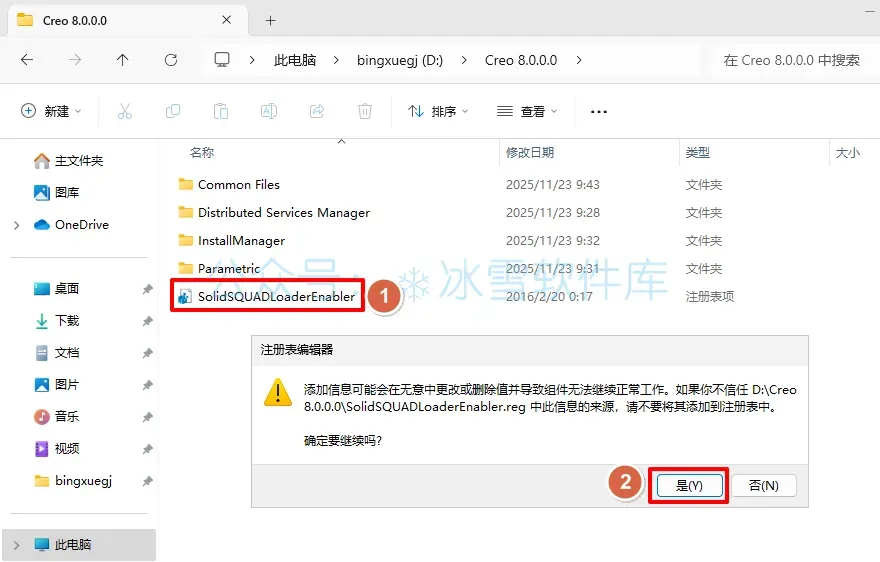Image resolution: width=880 pixels, height=562 pixels.
Task: Expand the OneDrive tree node
Action: click(x=17, y=225)
